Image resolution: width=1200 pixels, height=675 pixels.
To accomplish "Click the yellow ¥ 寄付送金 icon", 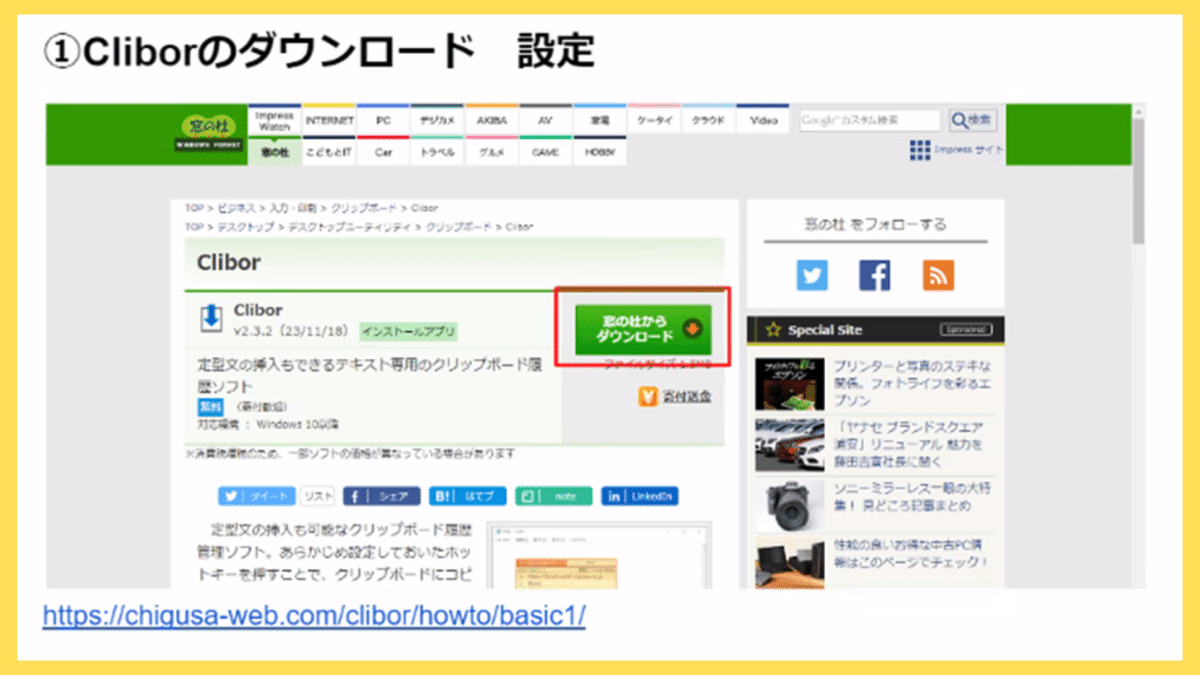I will [648, 396].
